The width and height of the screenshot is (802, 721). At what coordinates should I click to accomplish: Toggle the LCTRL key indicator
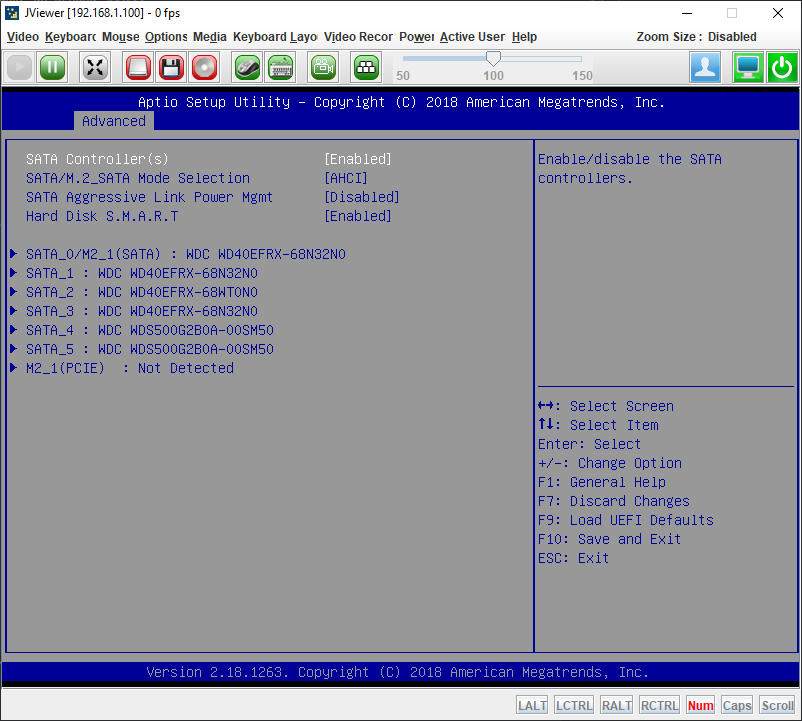coord(574,705)
